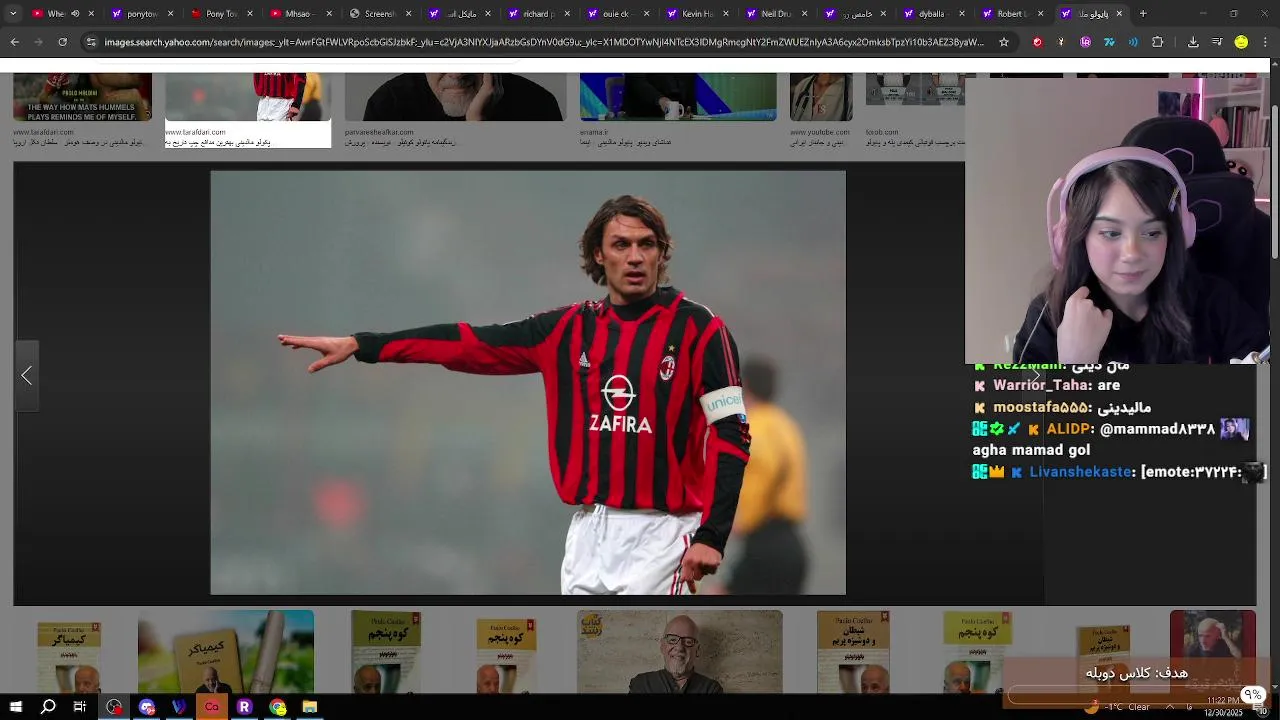Select the www.youtube.com result thumbnail

pos(821,98)
